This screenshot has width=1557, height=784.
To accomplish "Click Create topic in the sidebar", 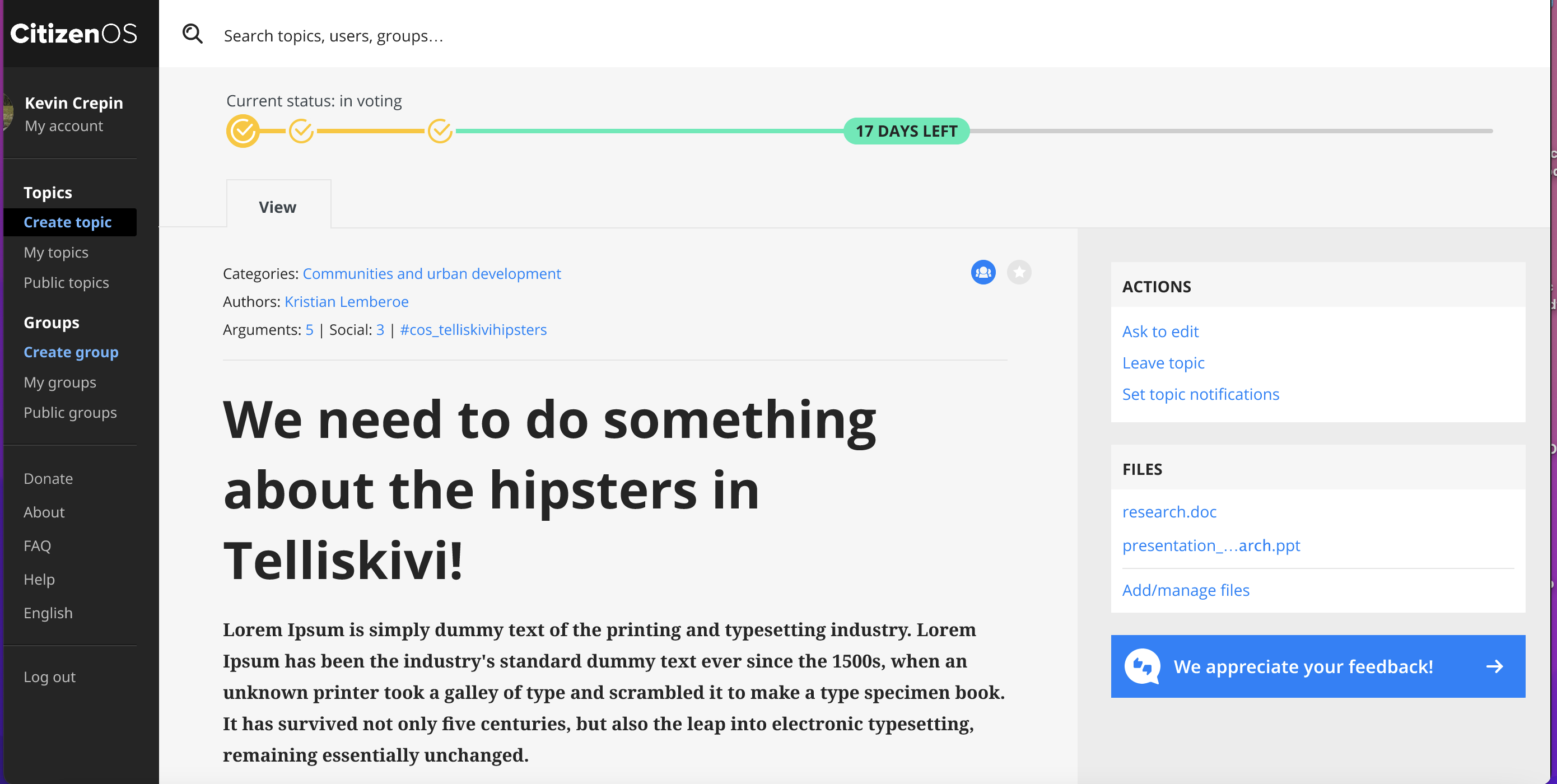I will pos(68,222).
